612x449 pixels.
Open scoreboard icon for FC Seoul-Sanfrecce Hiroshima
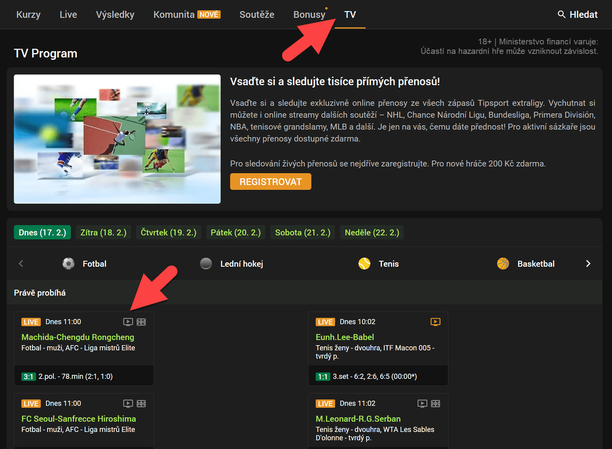[x=141, y=402]
